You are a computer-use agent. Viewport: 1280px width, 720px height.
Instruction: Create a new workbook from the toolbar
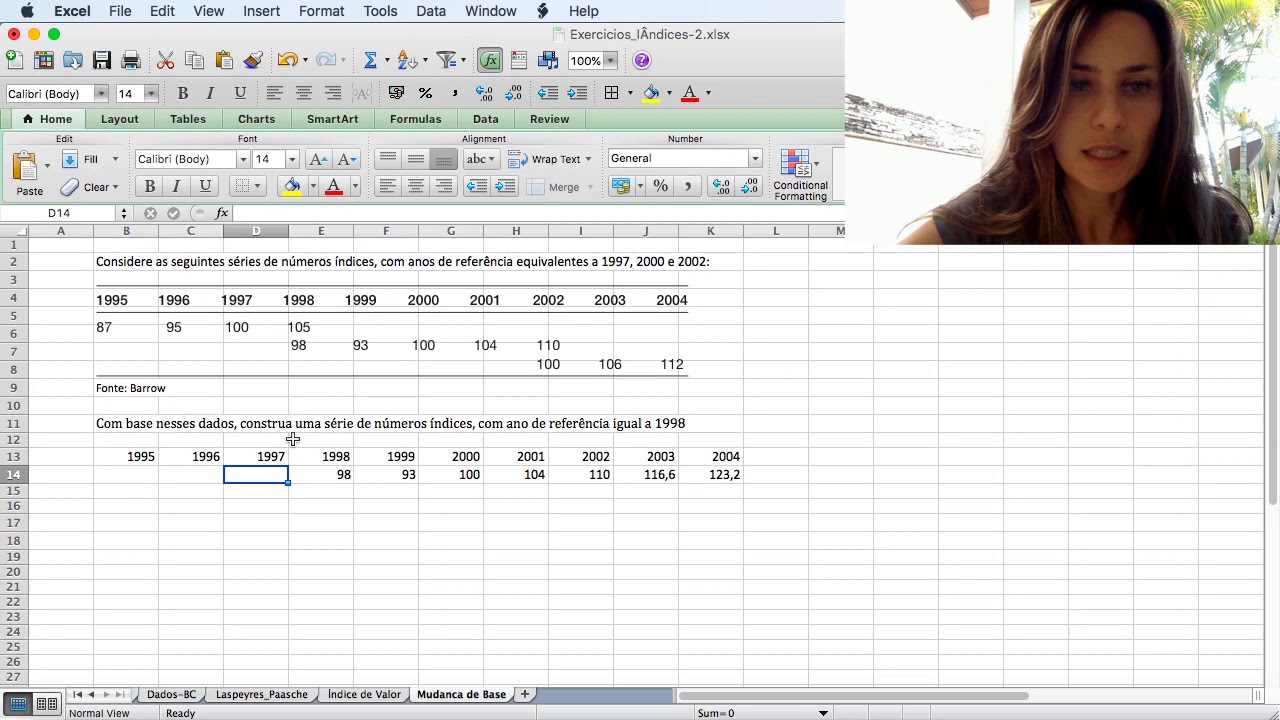click(x=15, y=61)
